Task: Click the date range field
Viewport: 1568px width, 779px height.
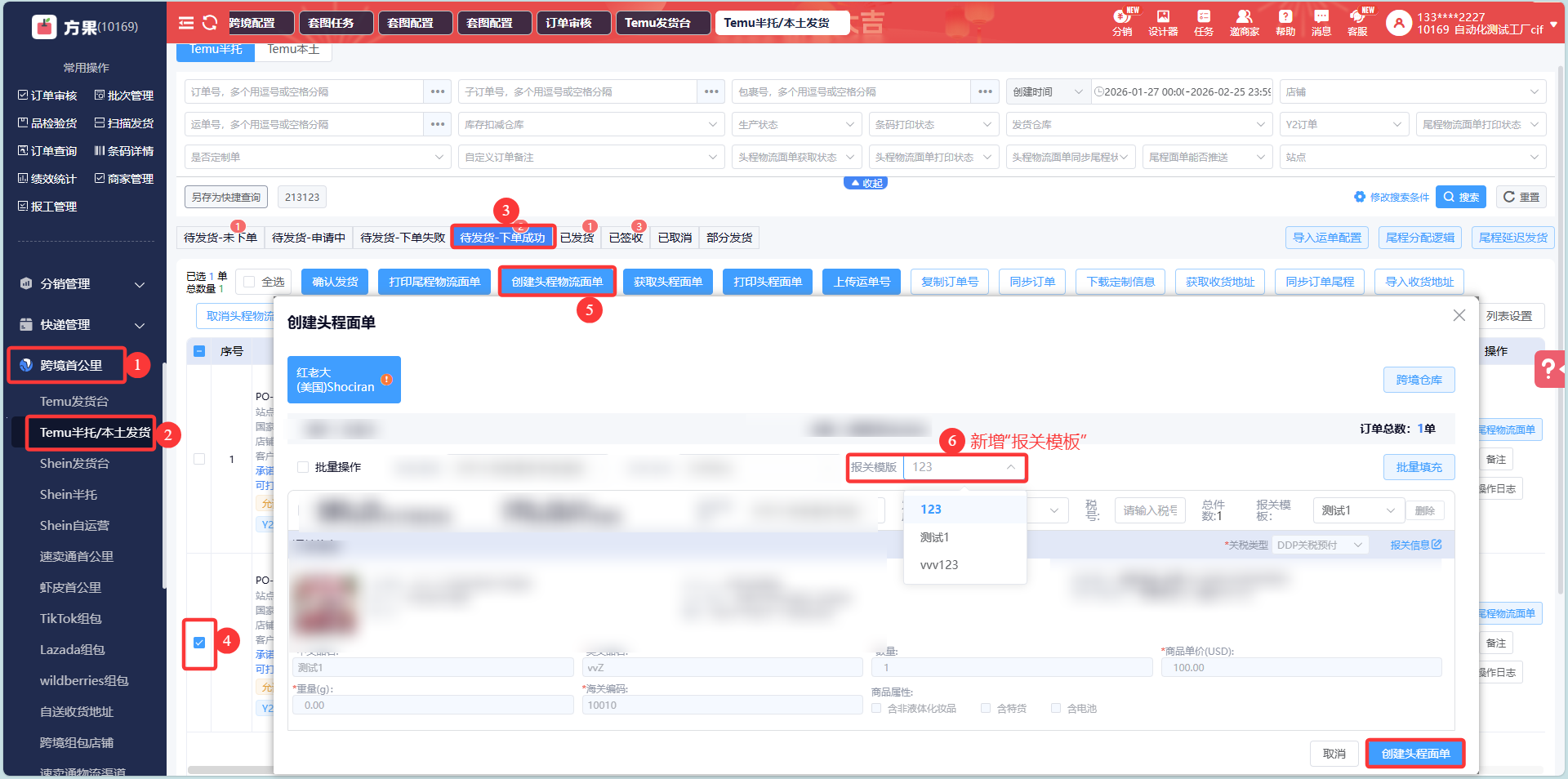Action: point(1183,91)
